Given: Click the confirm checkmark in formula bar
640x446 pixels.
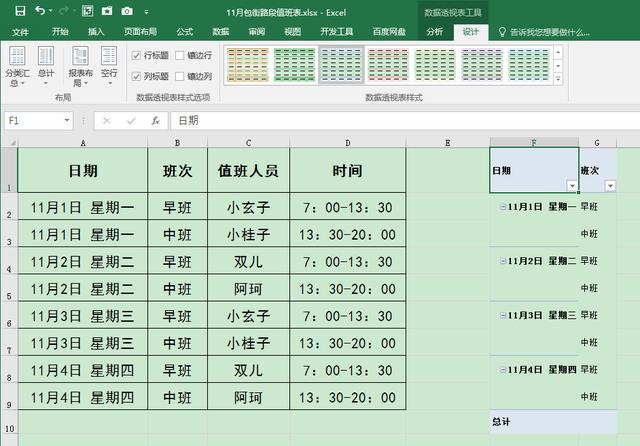Looking at the screenshot, I should pyautogui.click(x=131, y=121).
